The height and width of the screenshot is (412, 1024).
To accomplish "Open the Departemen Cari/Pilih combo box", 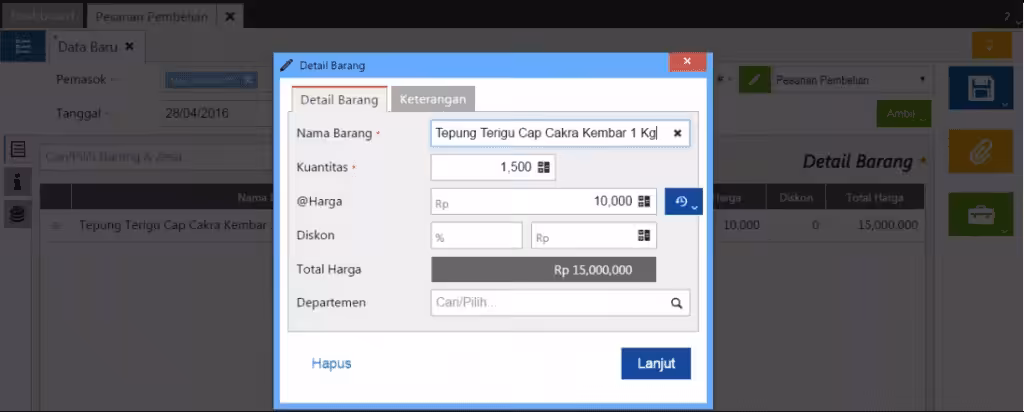I will (x=560, y=303).
